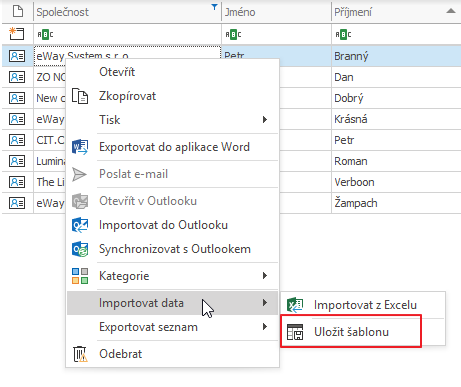Click the sort arrow on Příjmení column
This screenshot has height=387, width=461.
click(x=451, y=11)
